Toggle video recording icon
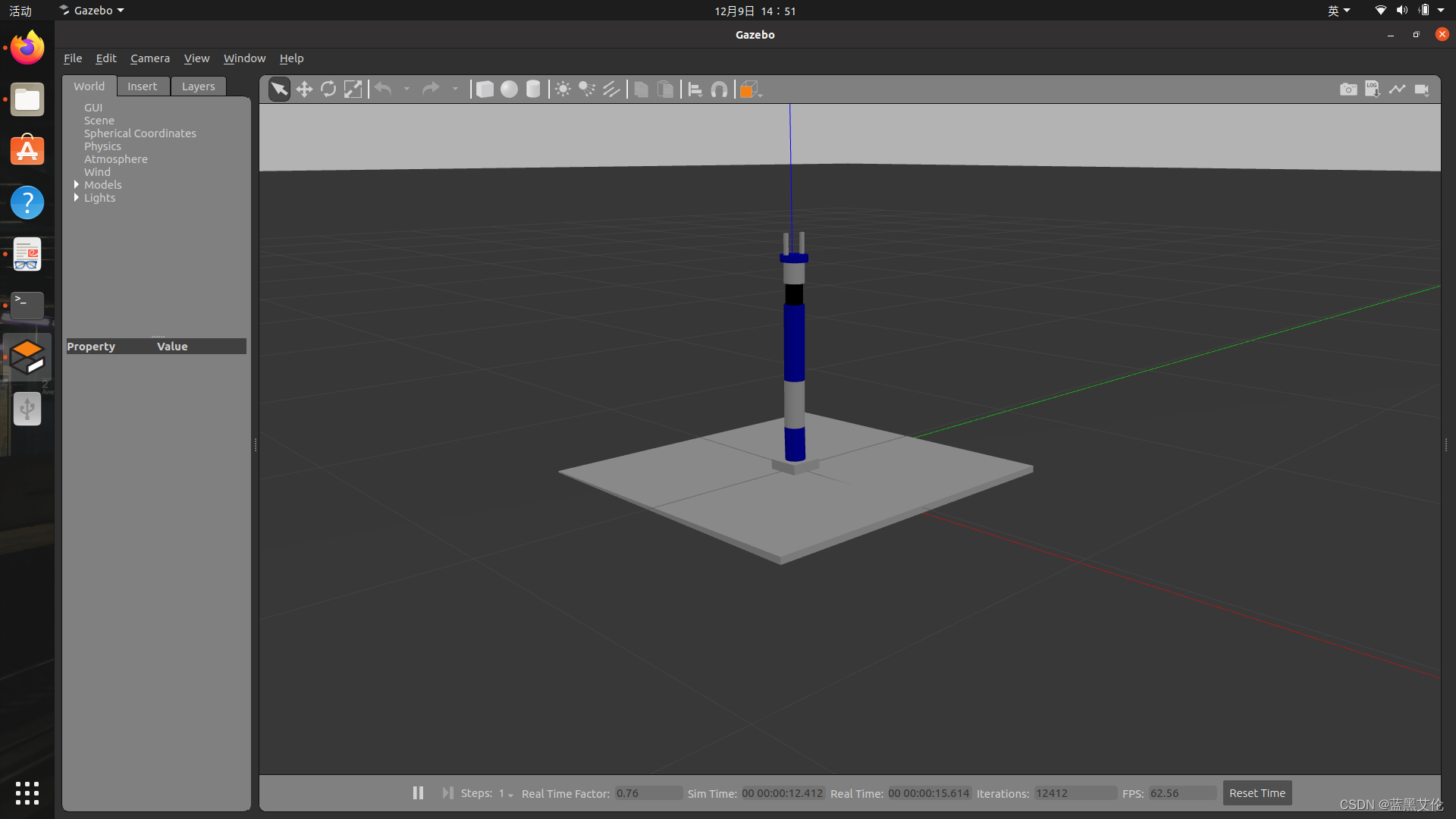 (x=1422, y=89)
